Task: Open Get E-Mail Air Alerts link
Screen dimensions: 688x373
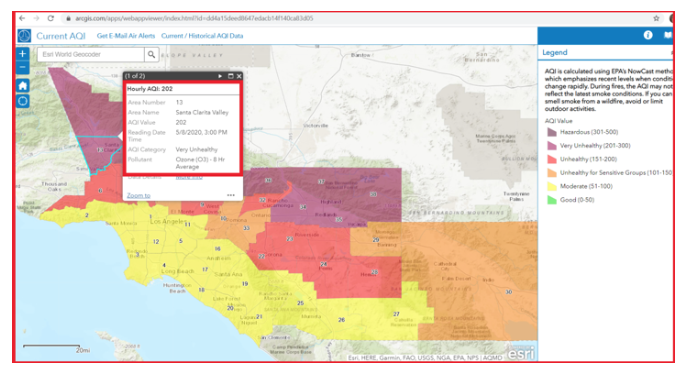Action: 126,36
